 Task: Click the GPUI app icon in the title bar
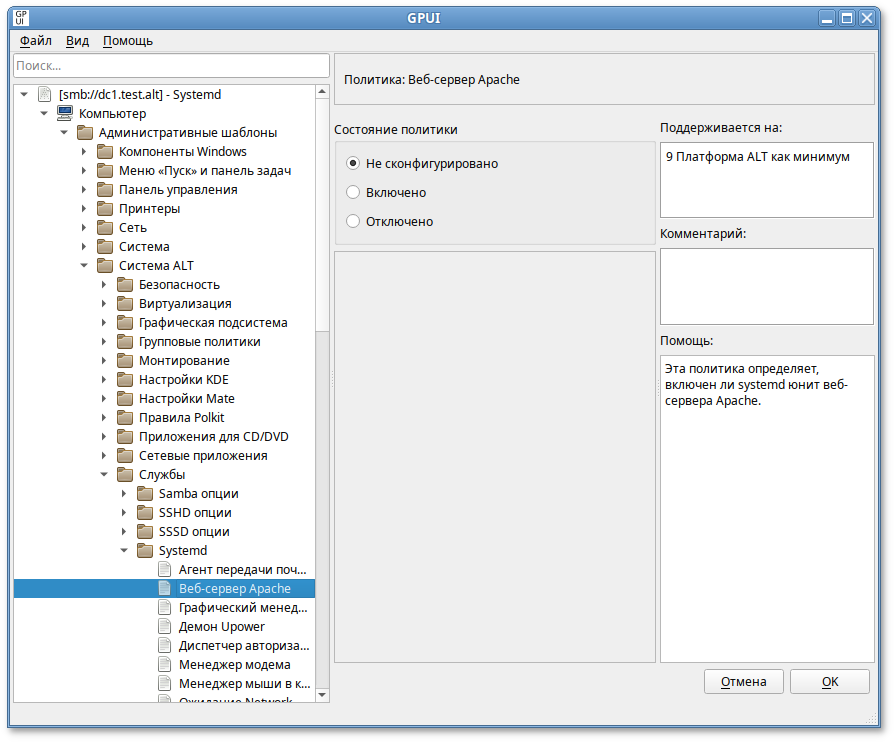coord(22,17)
